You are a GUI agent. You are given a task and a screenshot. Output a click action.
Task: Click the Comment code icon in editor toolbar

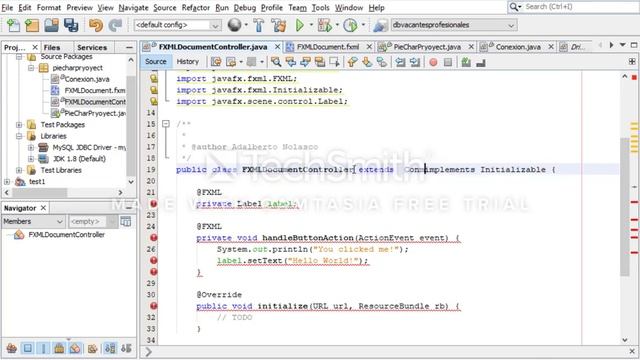point(466,62)
